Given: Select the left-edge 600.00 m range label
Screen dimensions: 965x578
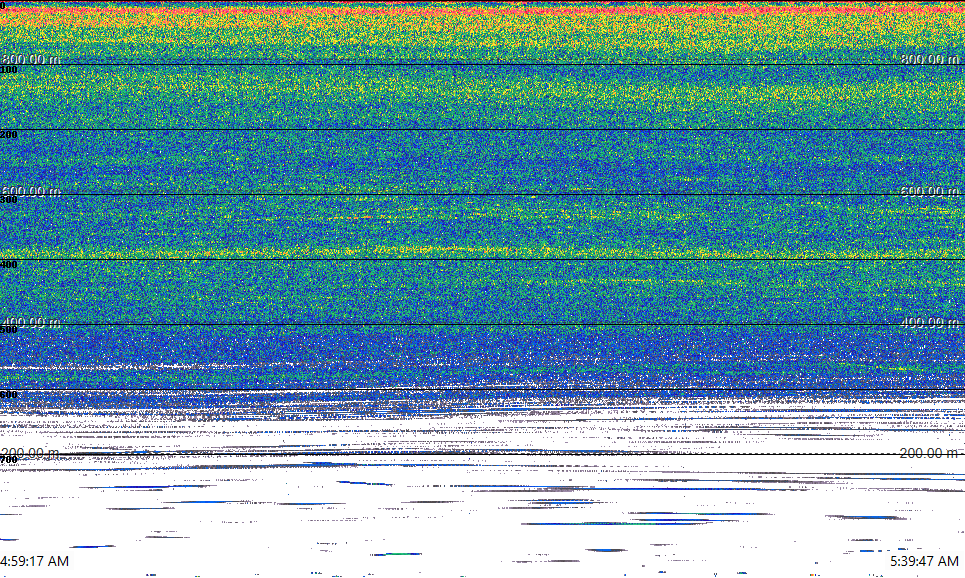Looking at the screenshot, I should (31, 191).
